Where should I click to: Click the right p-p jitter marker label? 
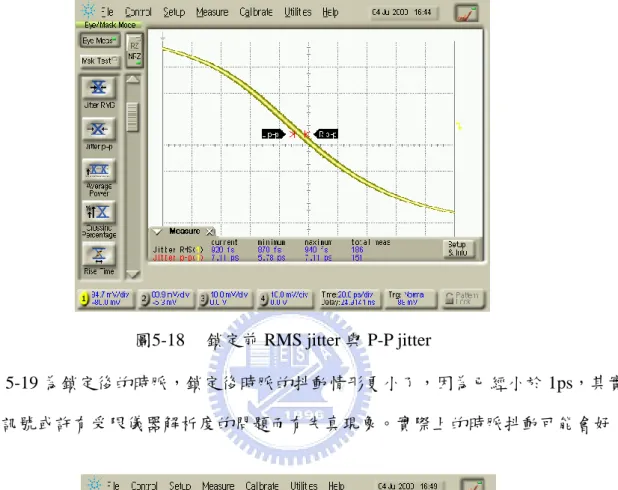pos(326,134)
